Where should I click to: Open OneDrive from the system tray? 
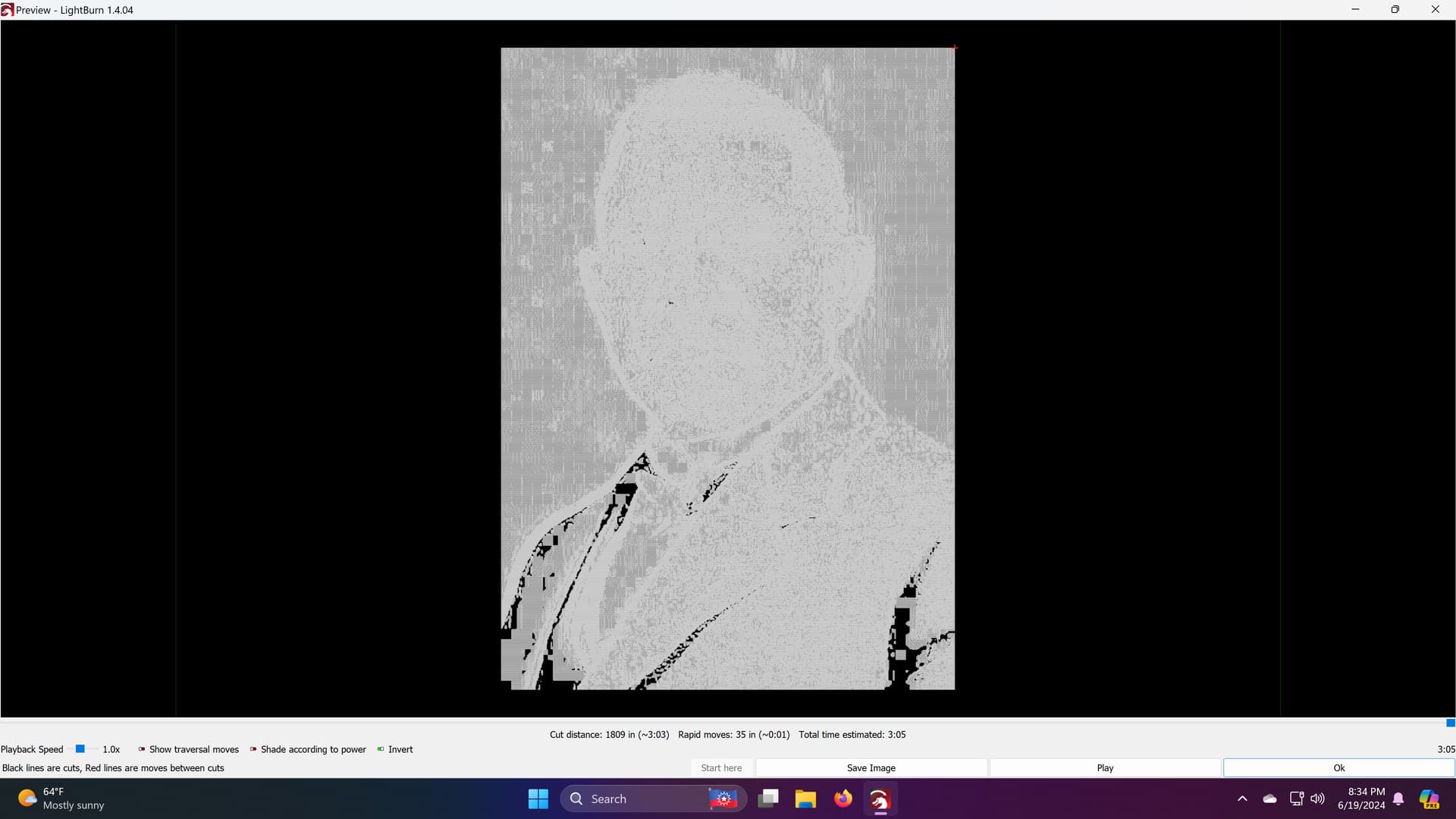1269,798
